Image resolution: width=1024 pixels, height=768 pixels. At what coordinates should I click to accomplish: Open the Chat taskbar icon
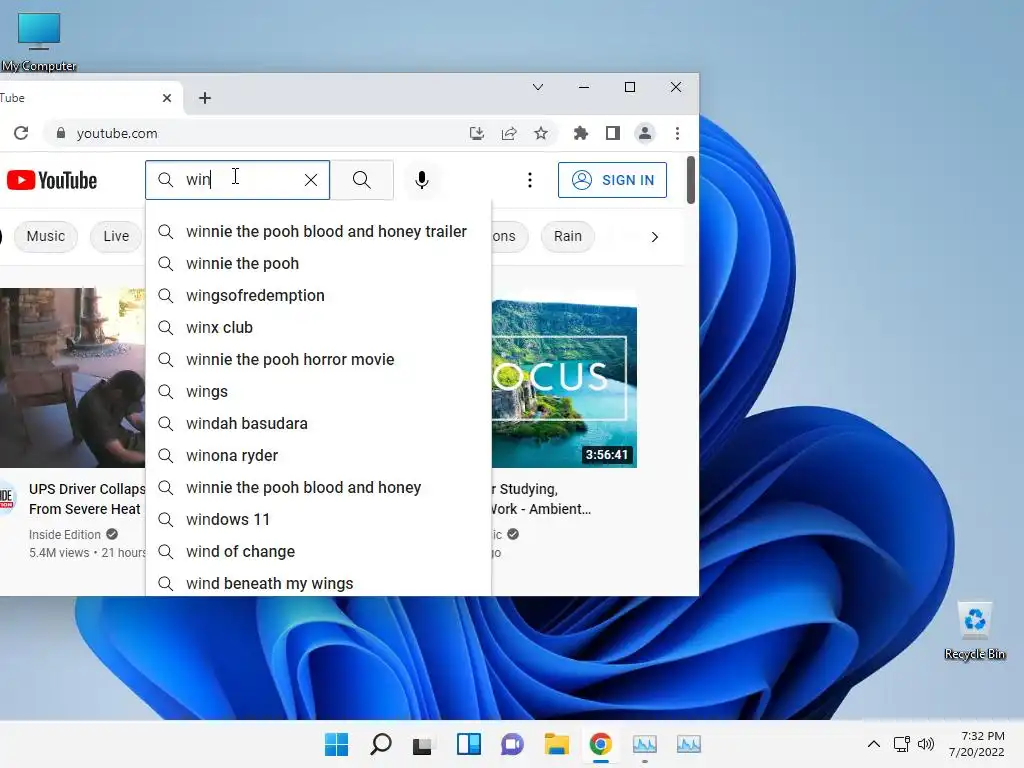[513, 744]
